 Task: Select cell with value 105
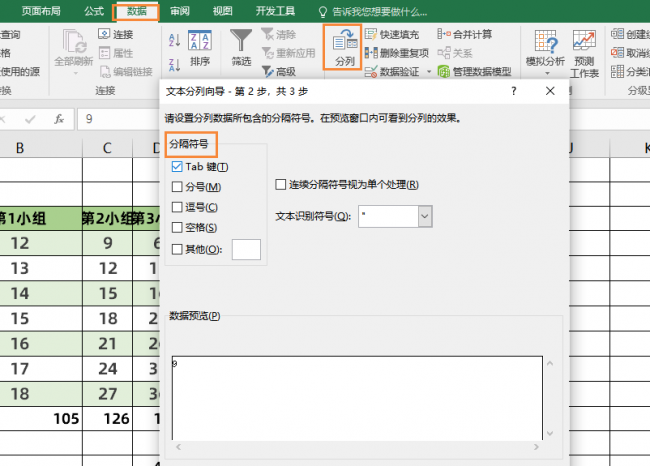(41, 419)
